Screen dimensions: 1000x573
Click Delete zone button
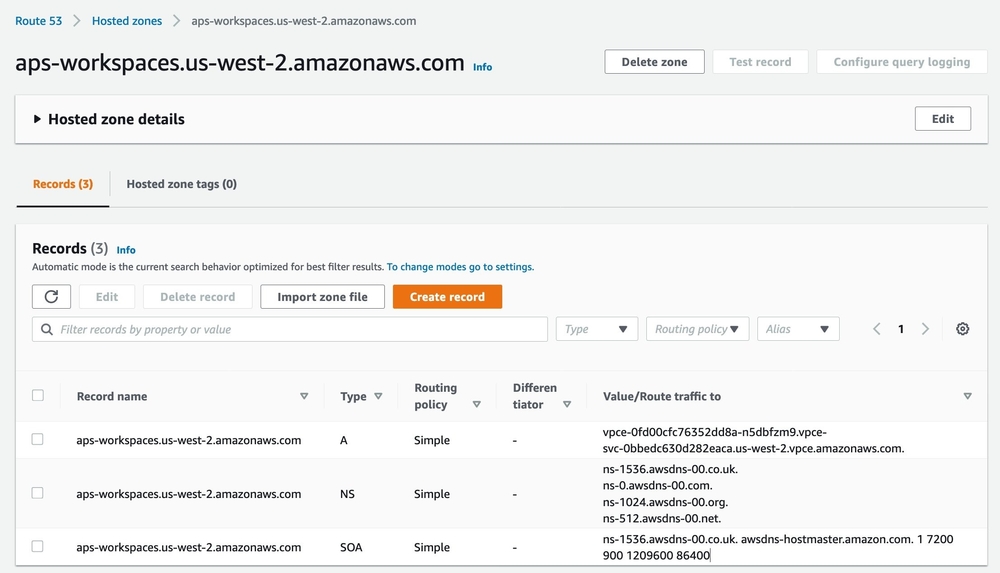click(654, 62)
